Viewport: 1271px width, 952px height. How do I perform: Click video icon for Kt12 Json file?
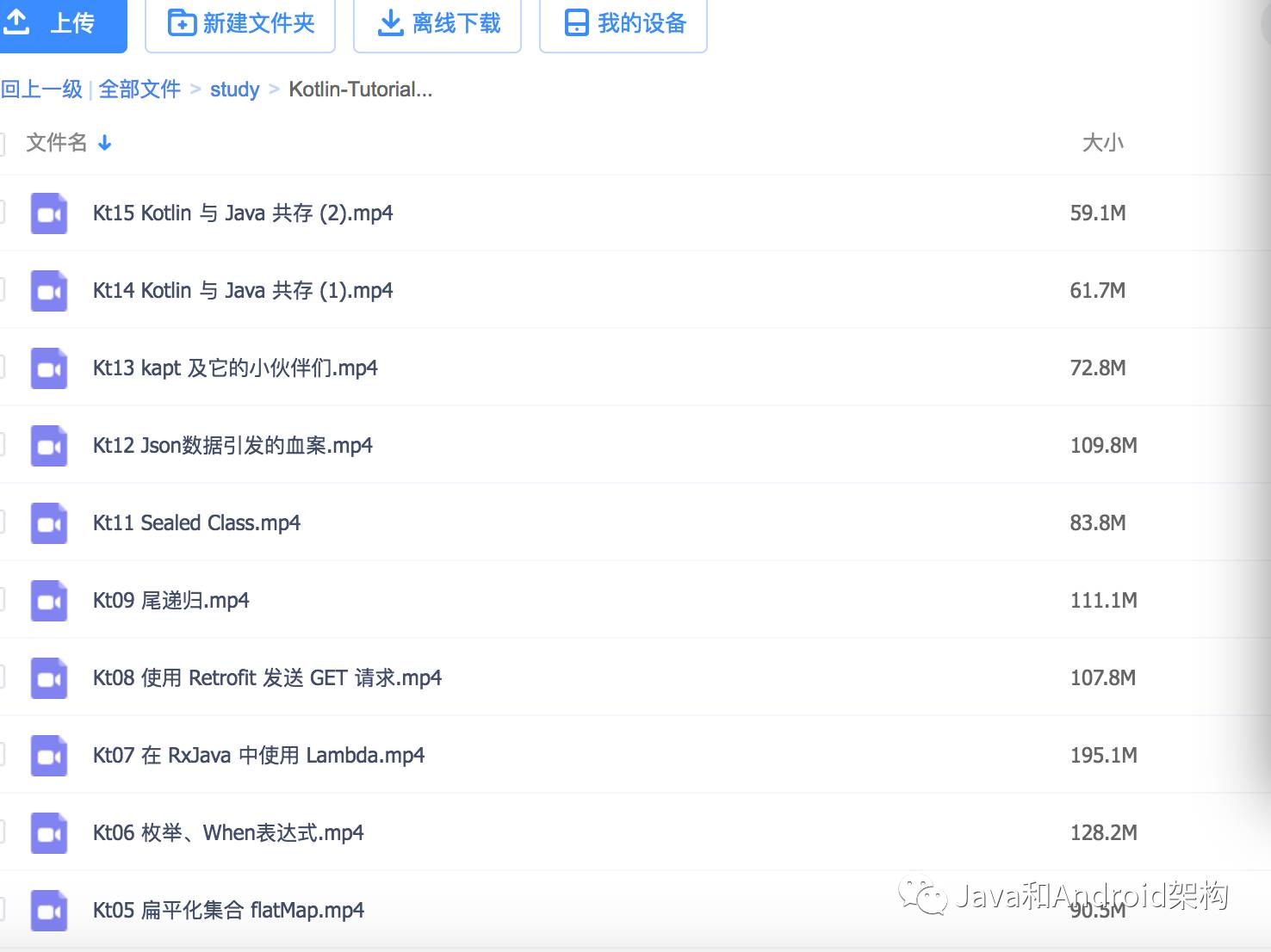49,446
